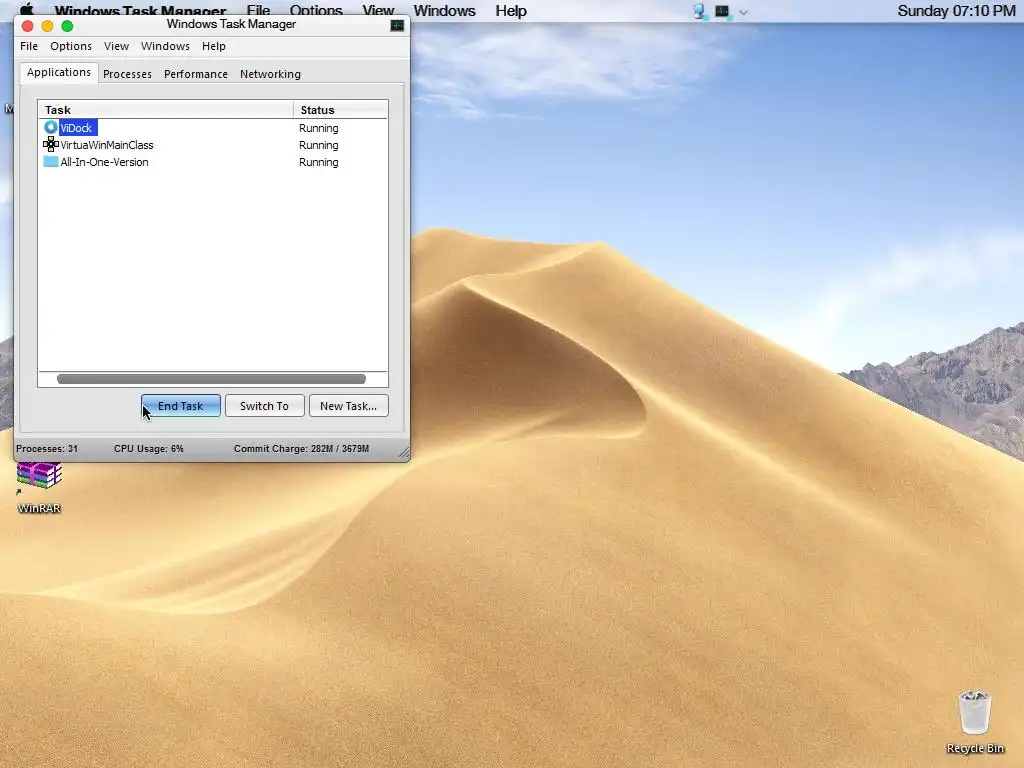Switch to the Networking tab

(x=270, y=74)
